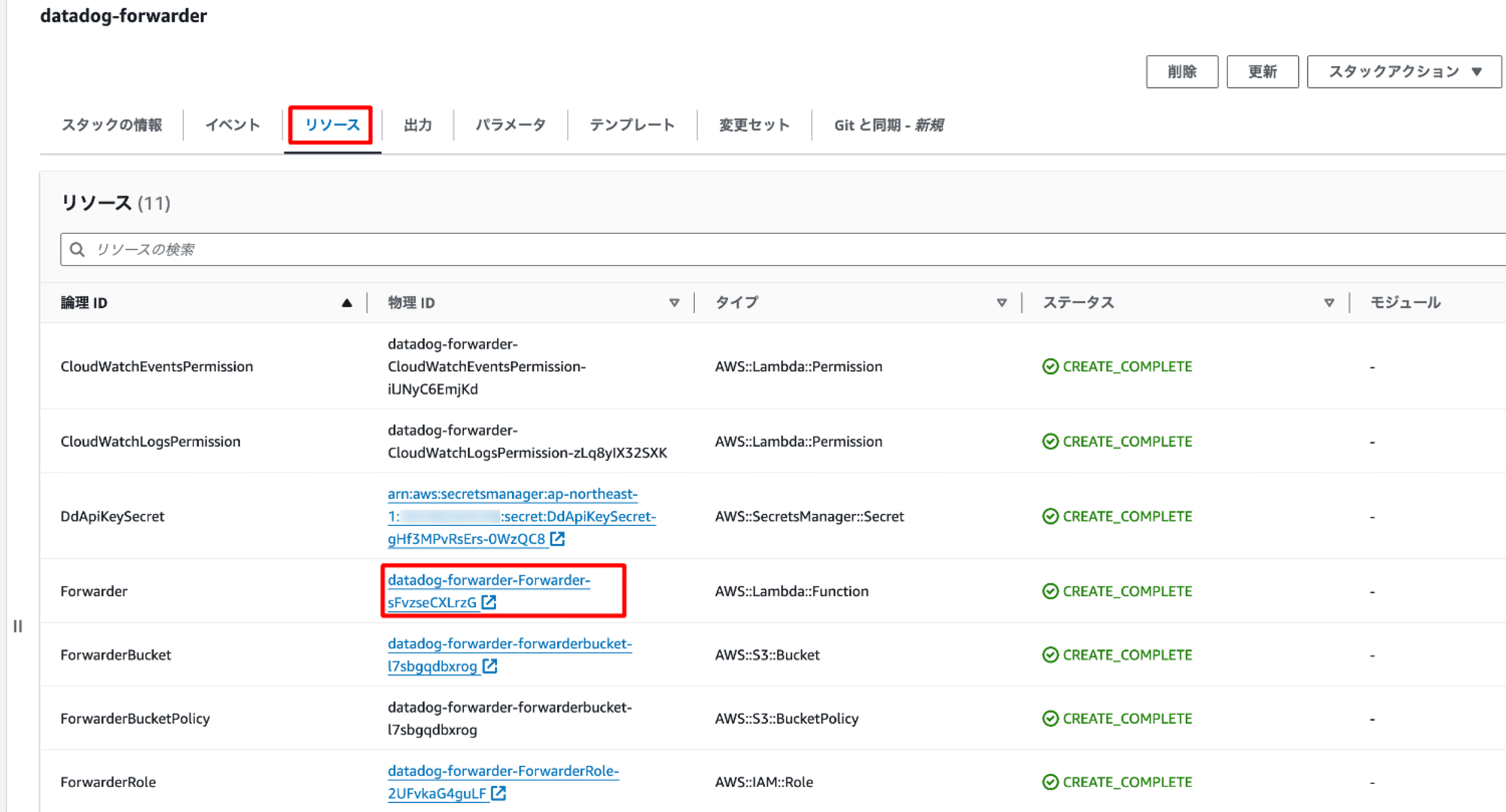Click external link icon for Forwarder function
The image size is (1506, 812).
tap(489, 602)
